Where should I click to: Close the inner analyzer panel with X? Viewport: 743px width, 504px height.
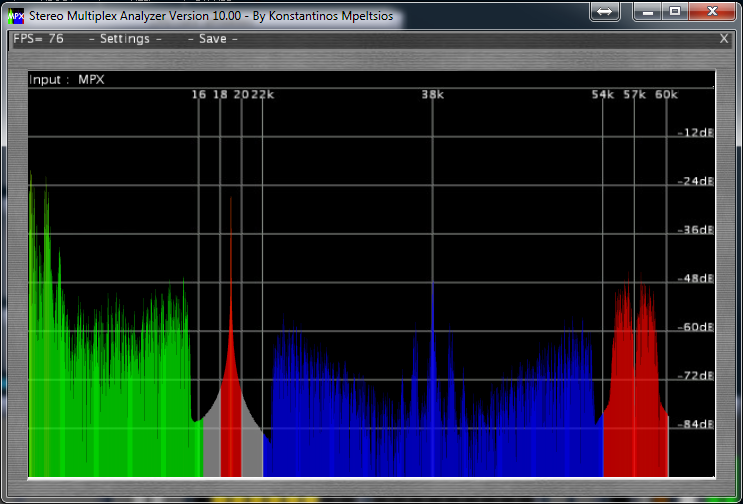tap(724, 39)
